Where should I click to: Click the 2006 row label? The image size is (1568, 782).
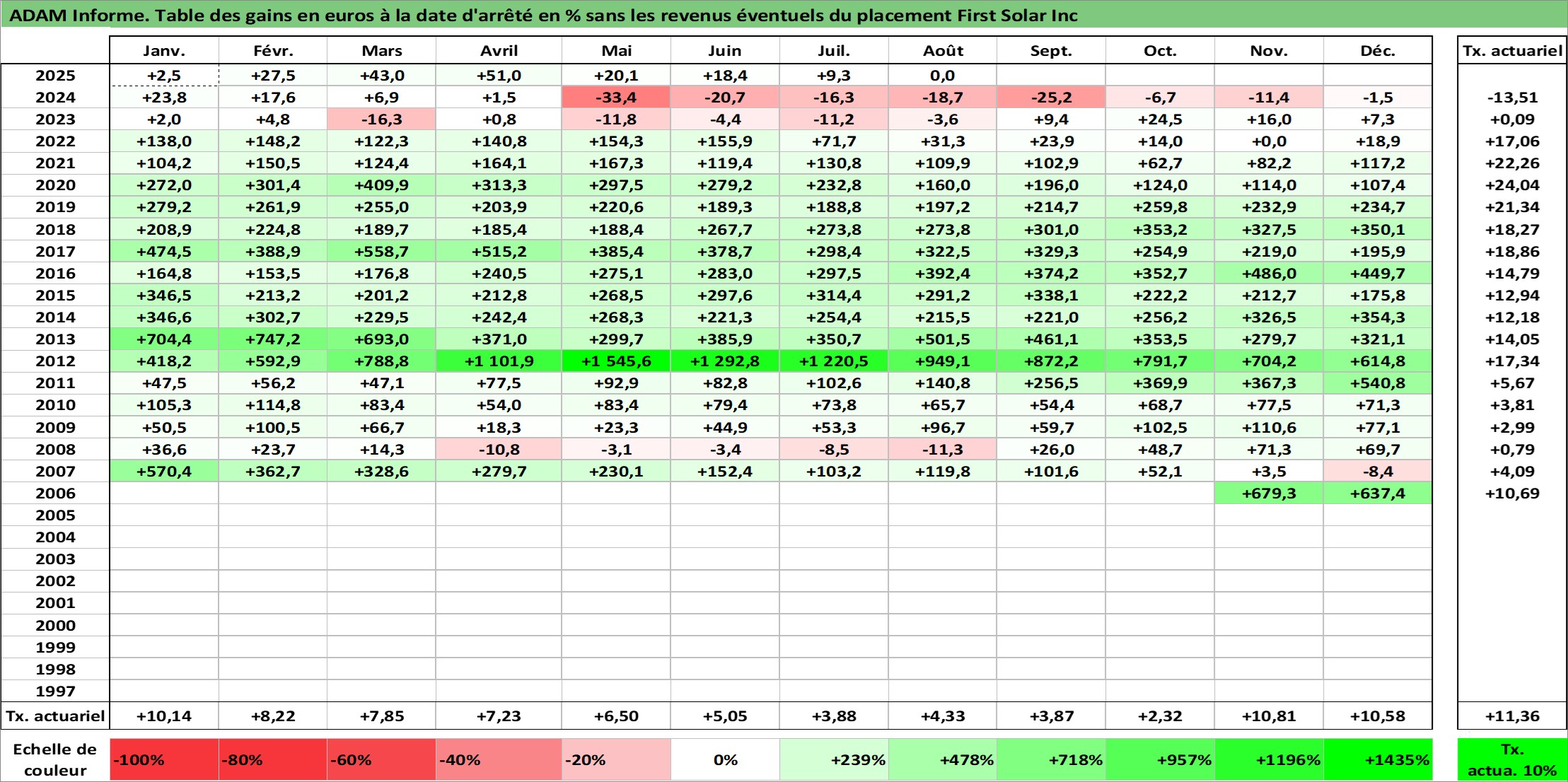pos(55,494)
